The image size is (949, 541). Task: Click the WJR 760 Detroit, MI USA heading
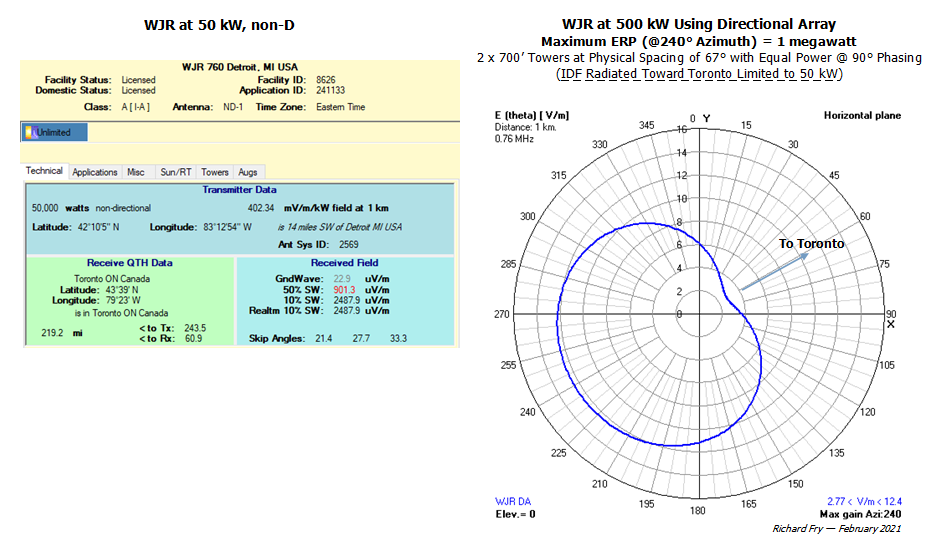pyautogui.click(x=240, y=67)
